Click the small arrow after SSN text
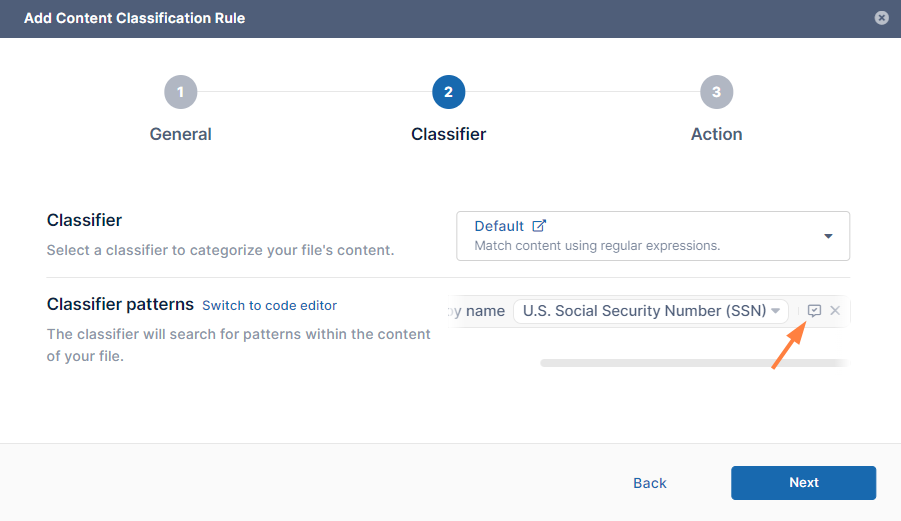901x521 pixels. pyautogui.click(x=775, y=311)
